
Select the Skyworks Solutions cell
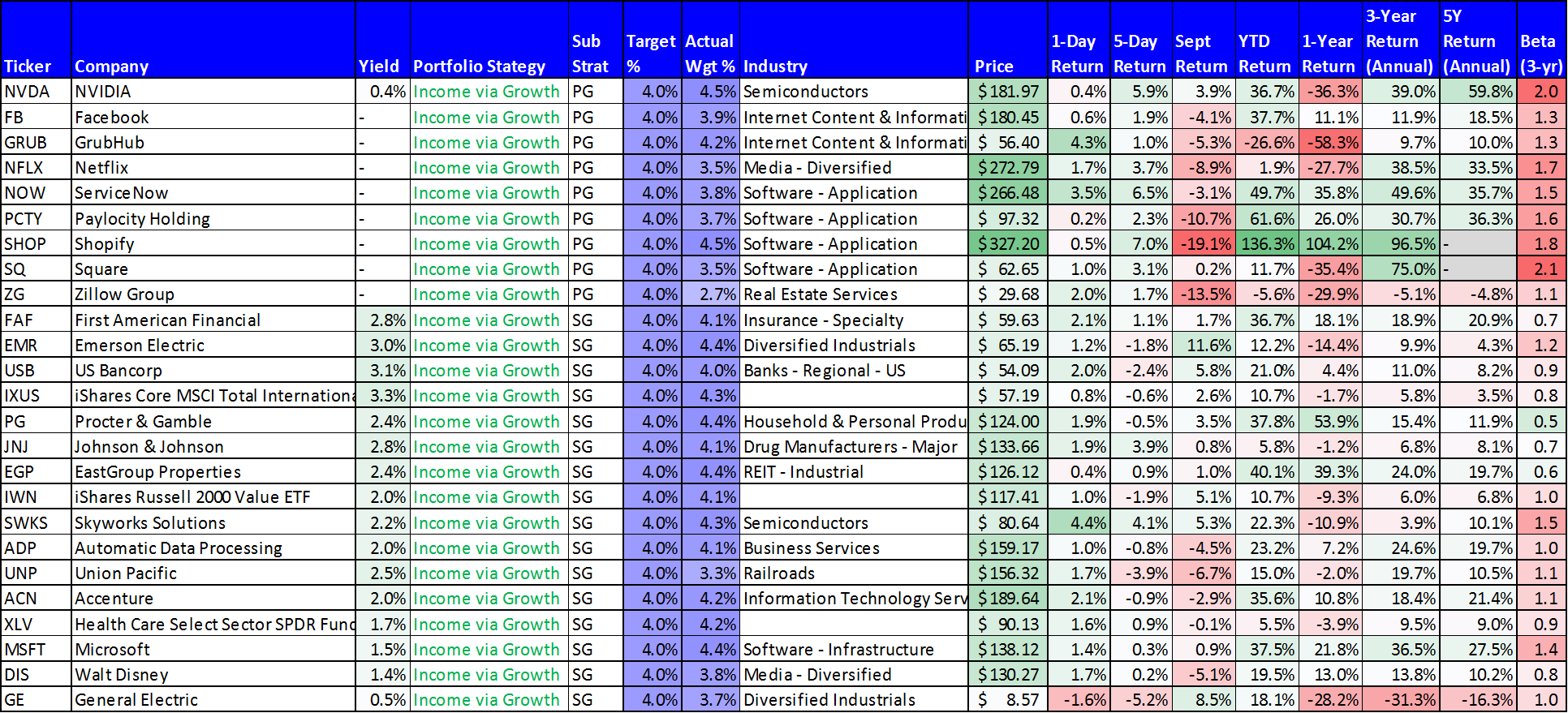[x=213, y=523]
